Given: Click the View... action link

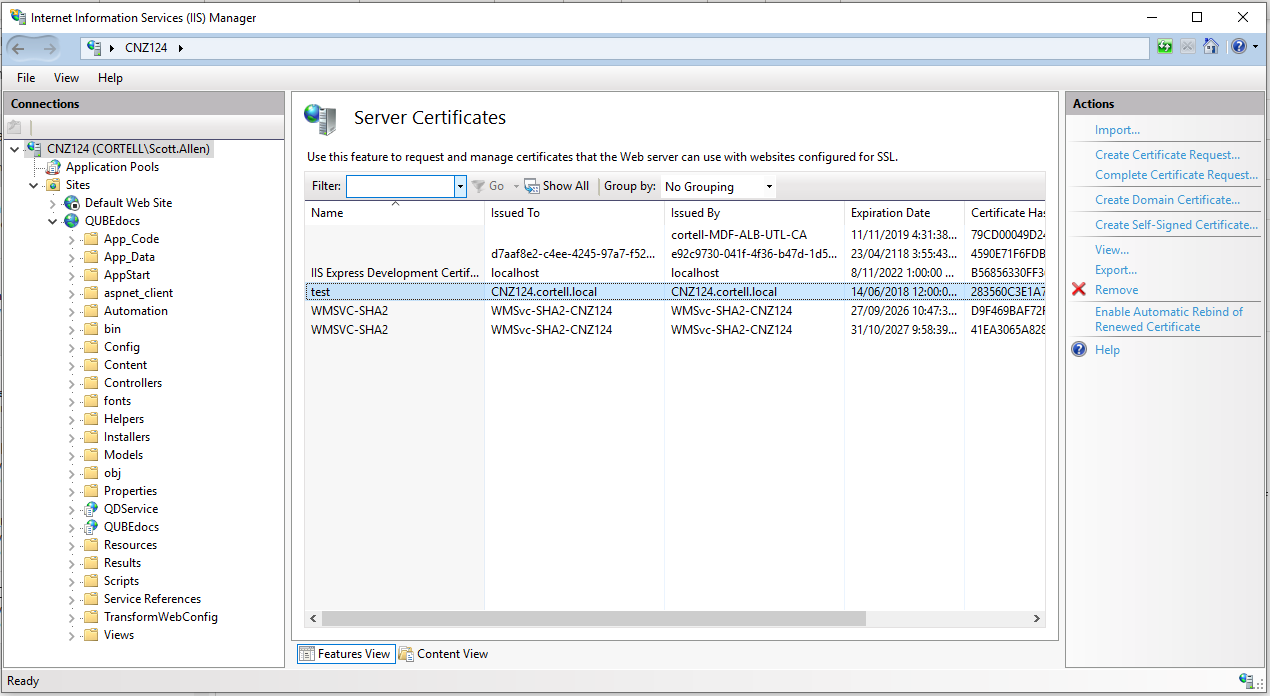Looking at the screenshot, I should (1111, 250).
